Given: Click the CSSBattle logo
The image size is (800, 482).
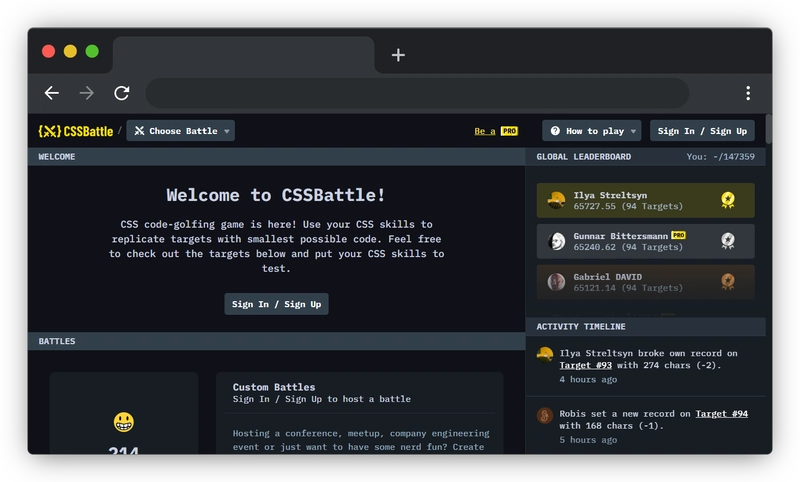Looking at the screenshot, I should point(76,131).
